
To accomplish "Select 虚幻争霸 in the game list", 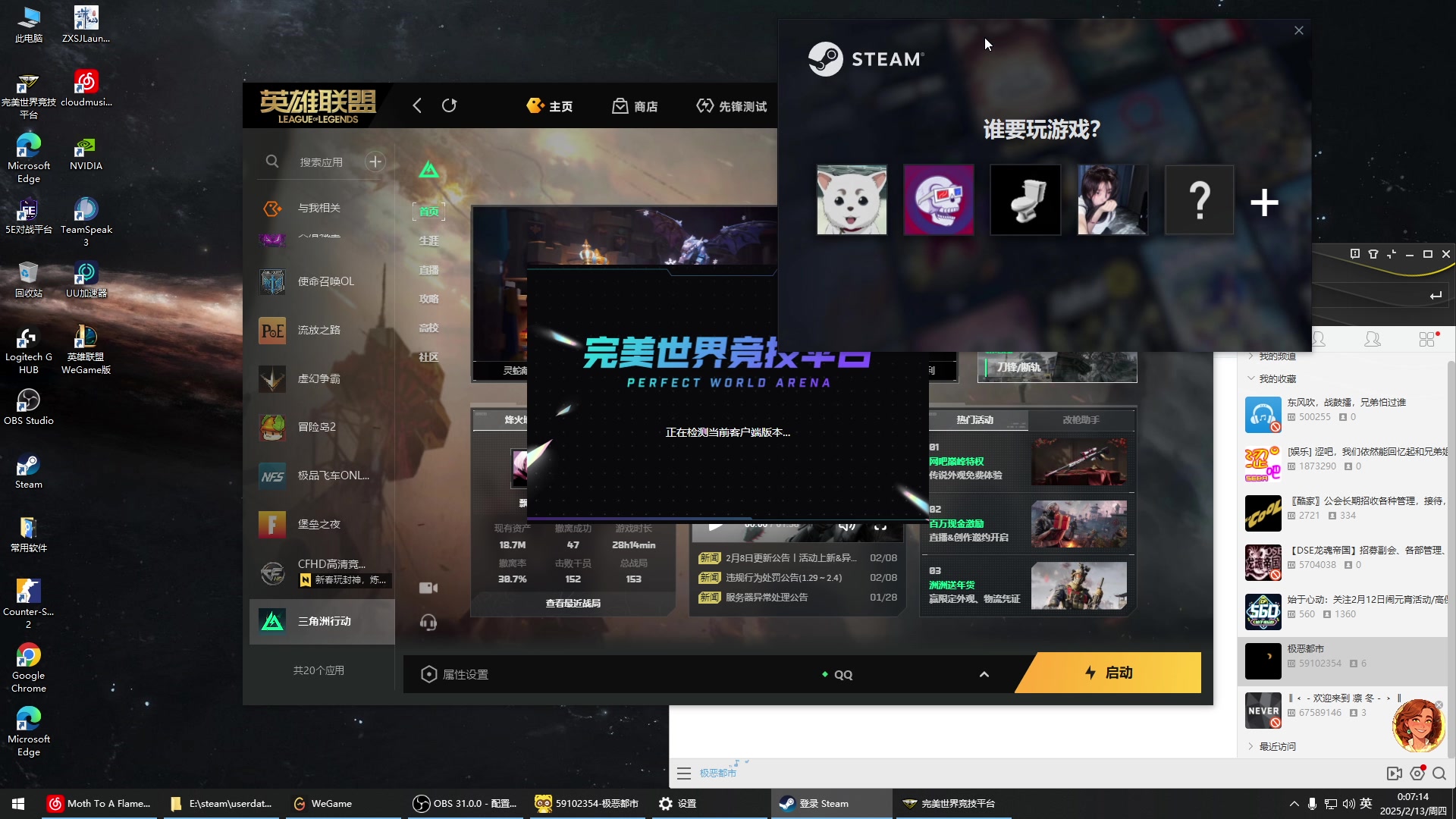I will coord(322,378).
